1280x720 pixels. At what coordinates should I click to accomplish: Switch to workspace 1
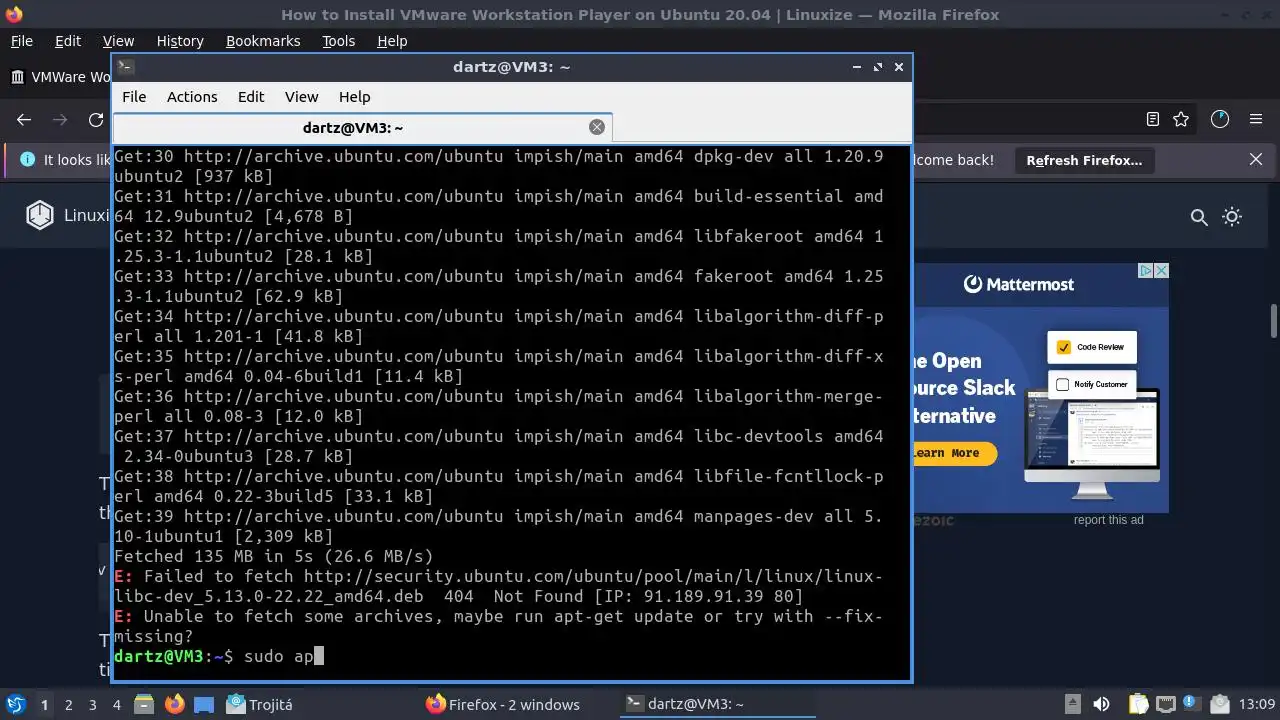tap(44, 705)
